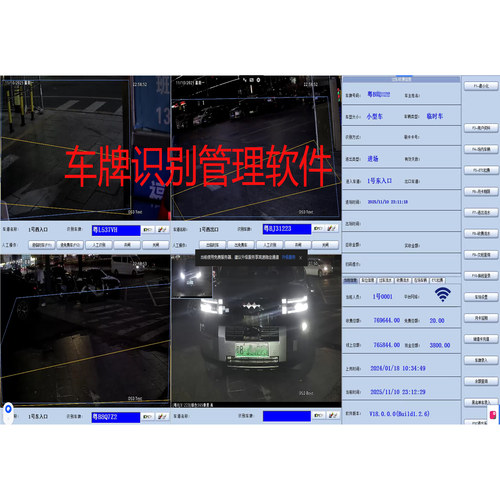Screen dimensions: 500x500
Task: Click the first release button for 1号西入口
Action: tap(42, 245)
